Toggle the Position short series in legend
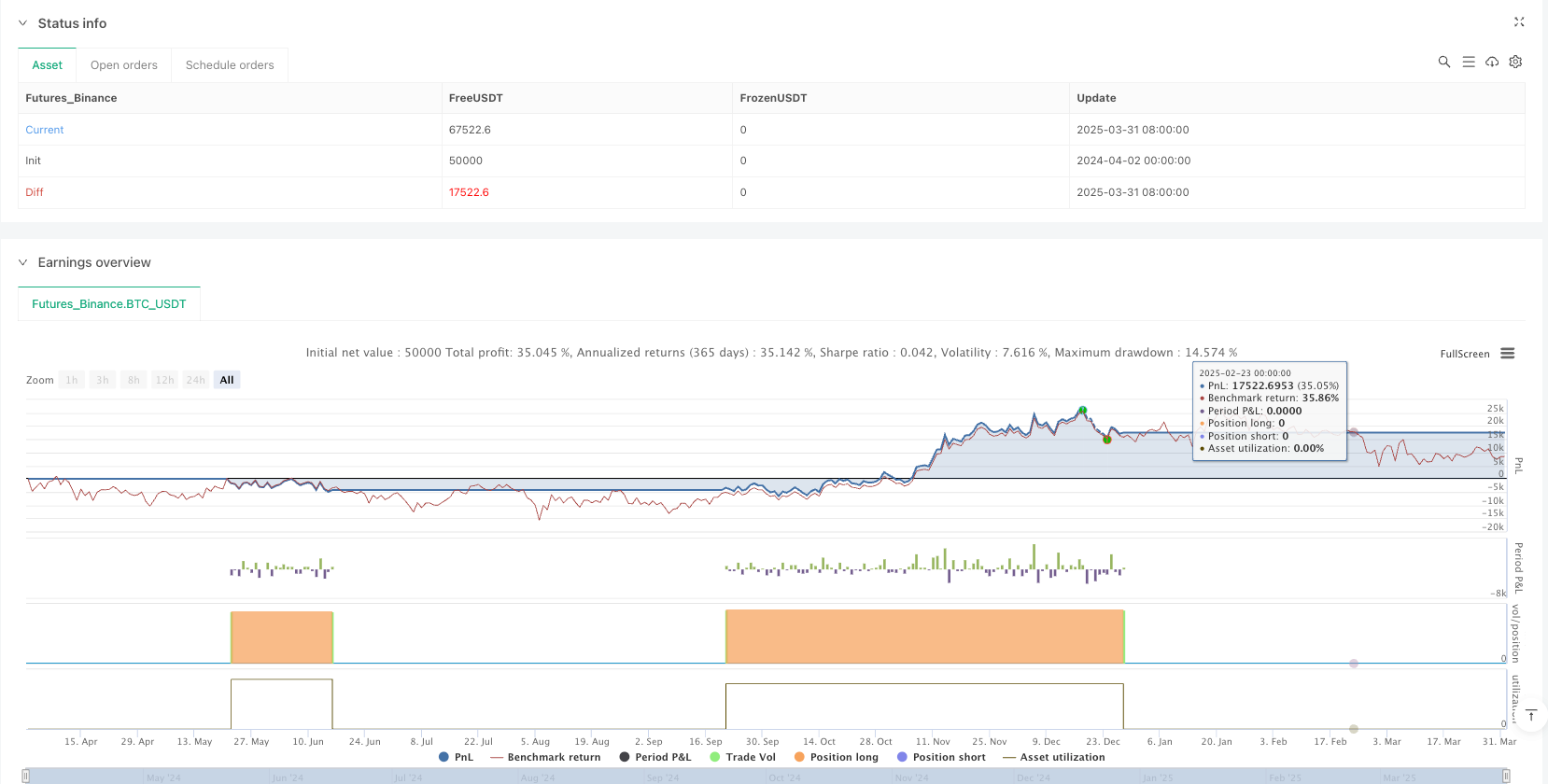Viewport: 1548px width, 784px height. (941, 757)
